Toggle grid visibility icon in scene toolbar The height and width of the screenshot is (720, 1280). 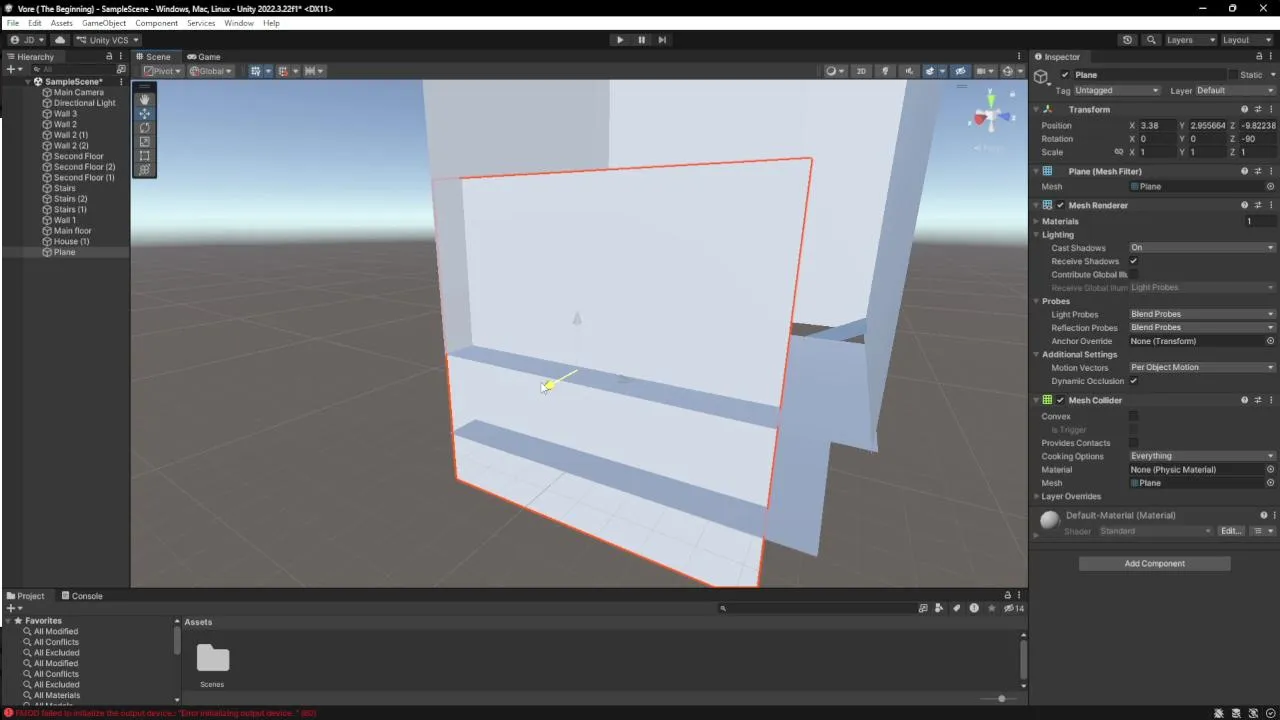tap(258, 71)
